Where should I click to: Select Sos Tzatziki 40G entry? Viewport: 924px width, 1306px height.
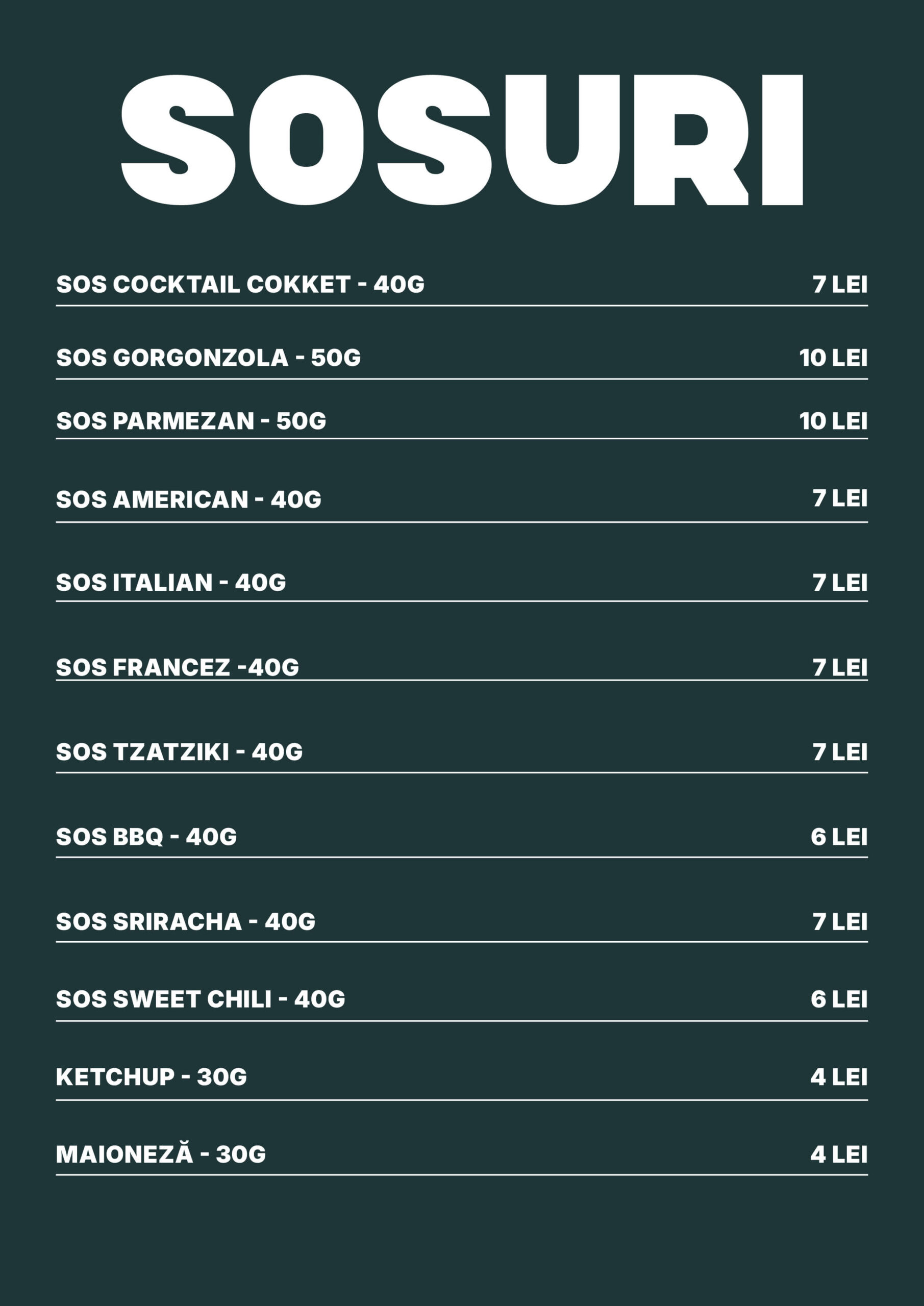pos(179,752)
